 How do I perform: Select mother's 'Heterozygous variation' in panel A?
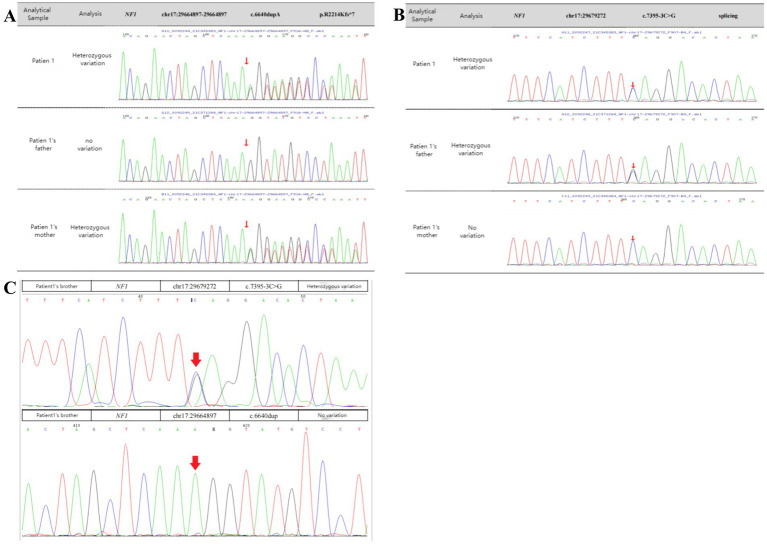coord(90,231)
